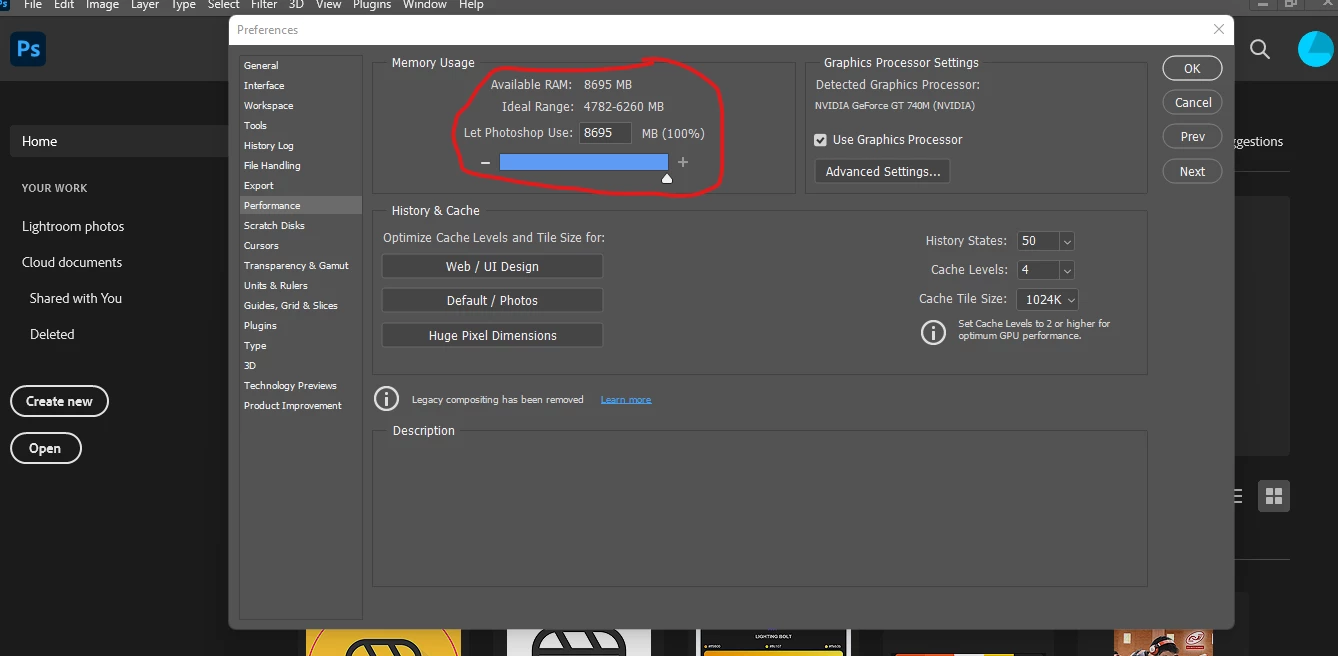Open search magnifier in Photoshop header
Image resolution: width=1338 pixels, height=656 pixels.
[1260, 49]
